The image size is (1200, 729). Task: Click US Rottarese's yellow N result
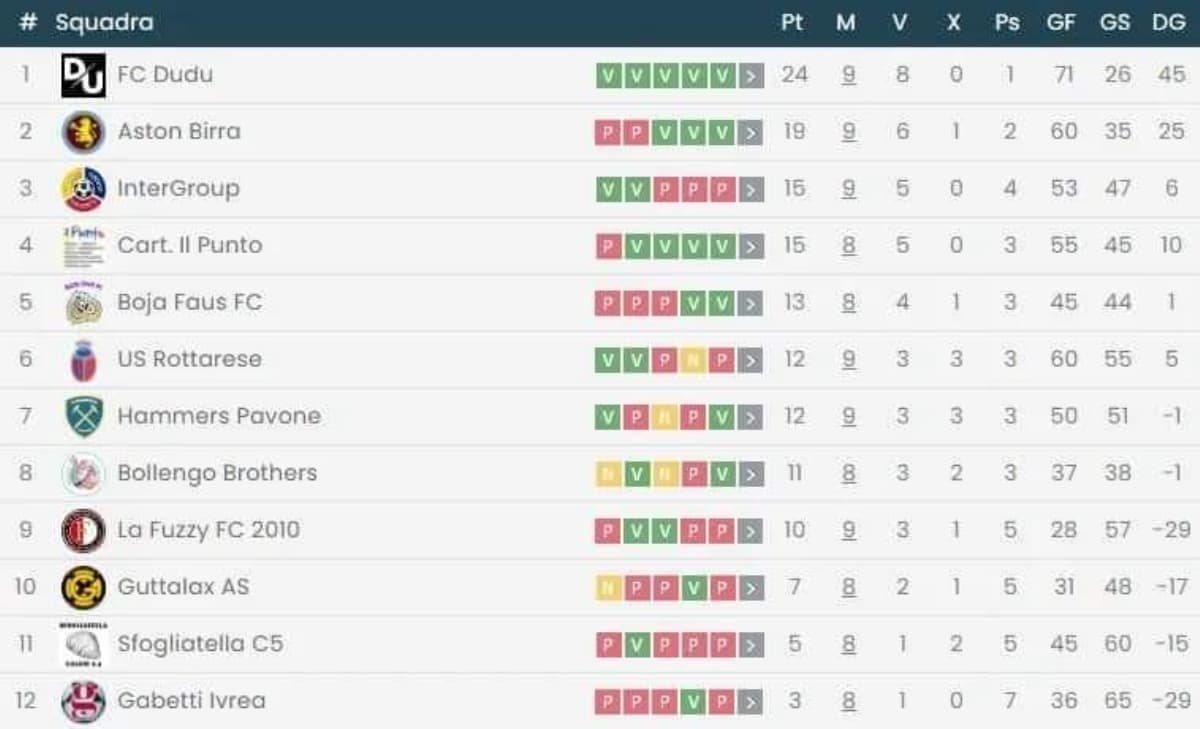693,360
